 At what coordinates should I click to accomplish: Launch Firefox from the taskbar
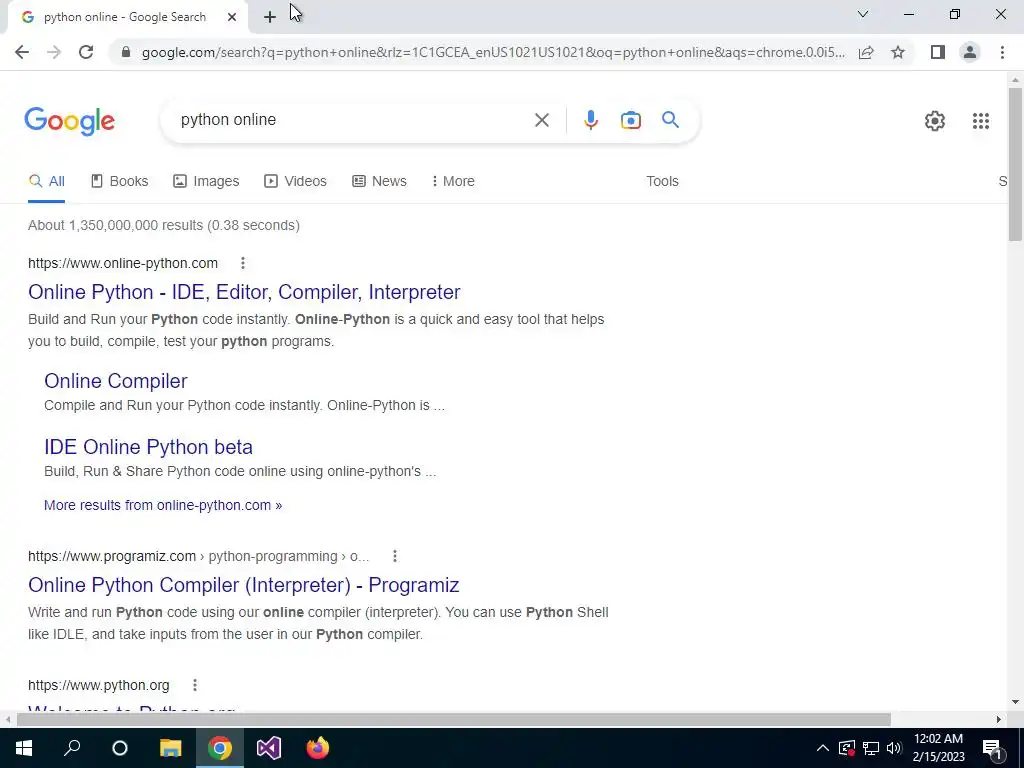318,748
